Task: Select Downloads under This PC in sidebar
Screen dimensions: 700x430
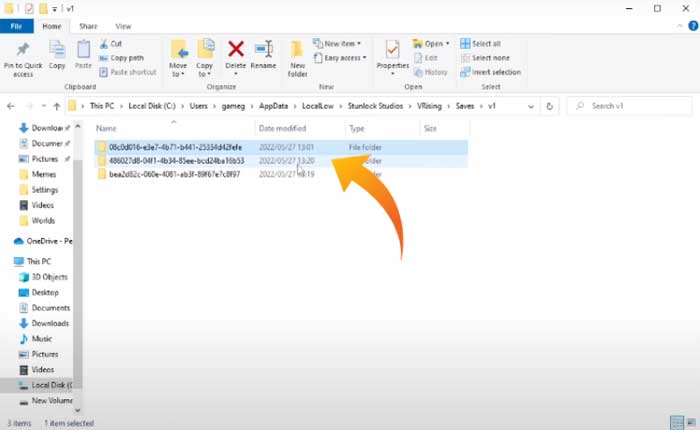Action: (x=50, y=323)
